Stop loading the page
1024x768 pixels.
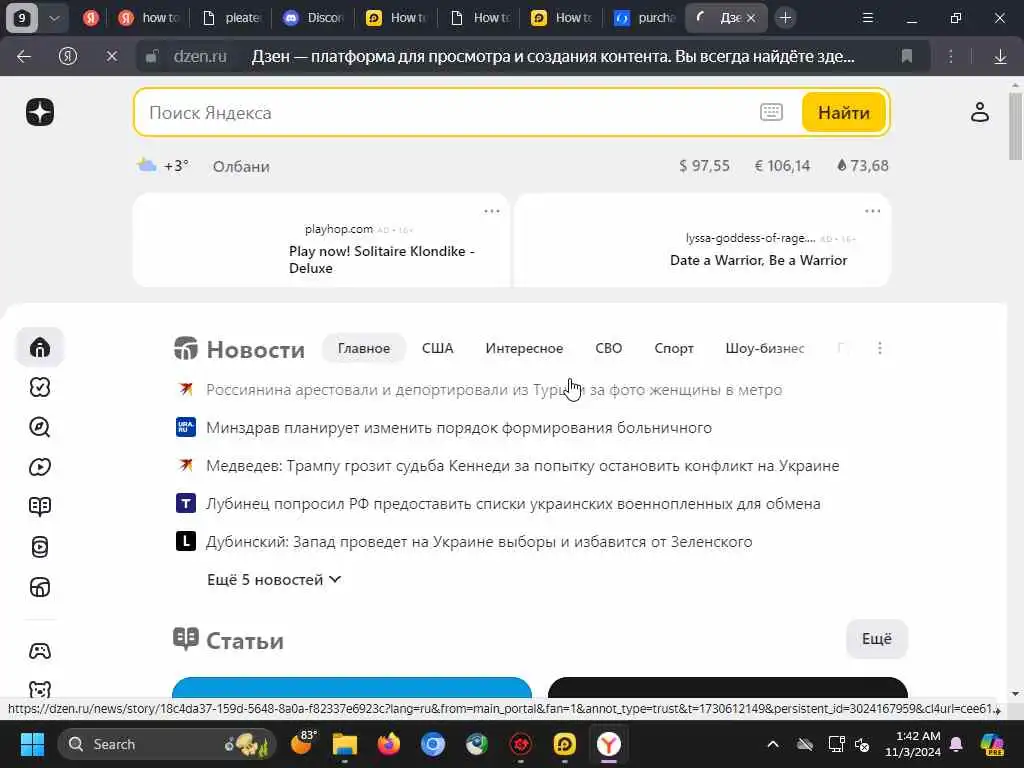tap(112, 57)
